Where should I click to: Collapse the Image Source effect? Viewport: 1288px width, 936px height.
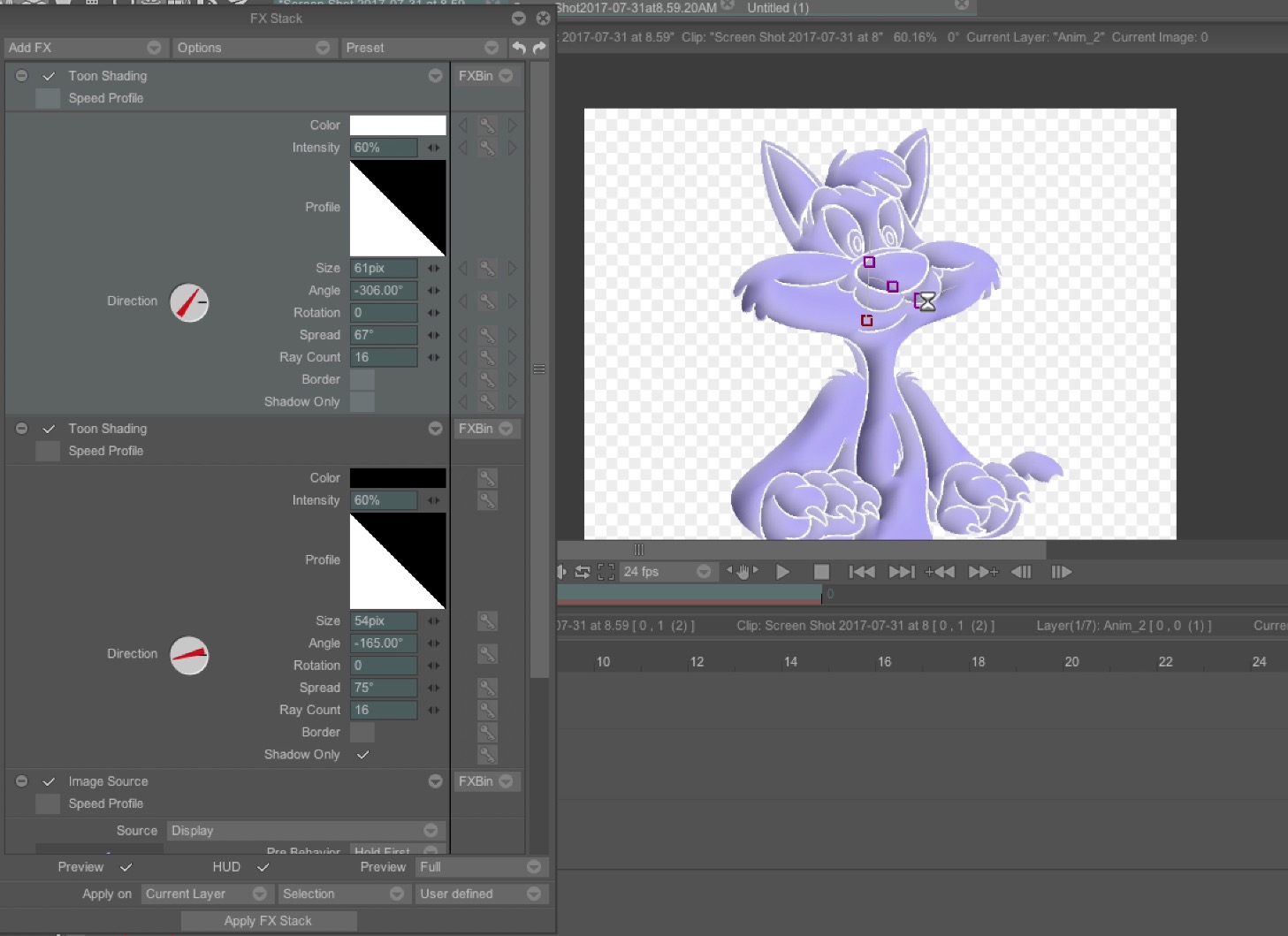22,781
